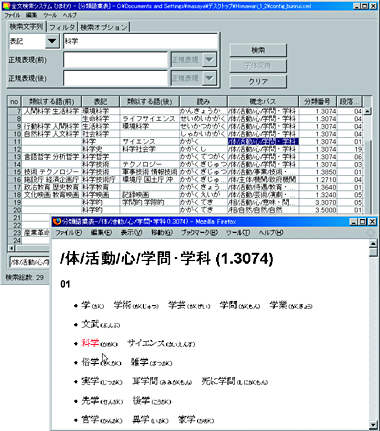Image resolution: width=380 pixels, height=431 pixels.
Task: Click 雑学 in the Firefox word list
Action: (x=140, y=362)
